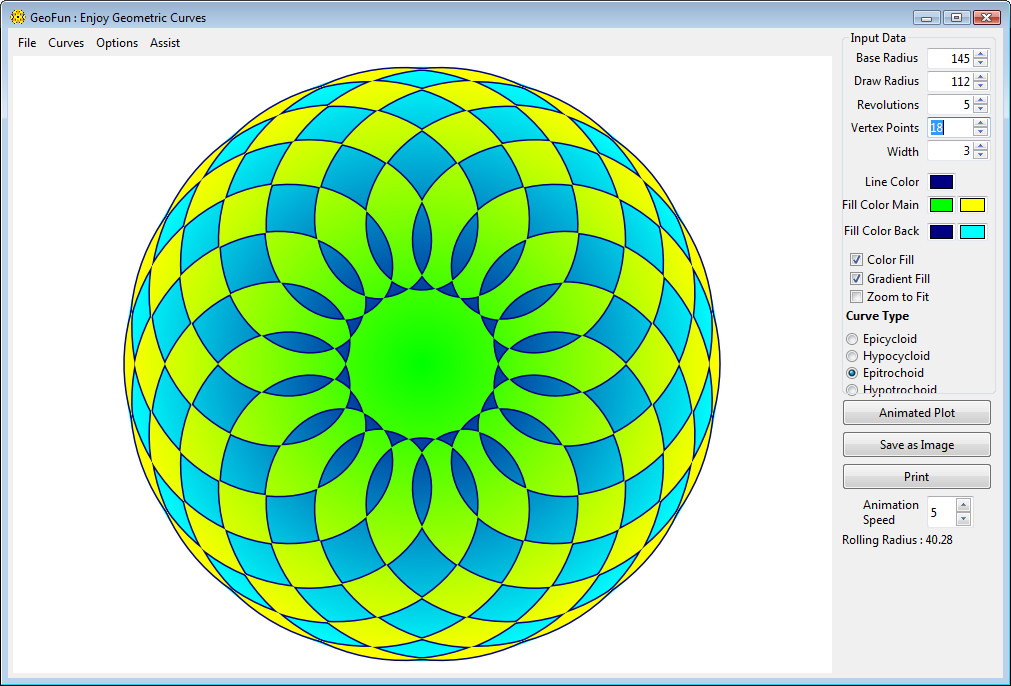Open the File menu
Image resolution: width=1011 pixels, height=686 pixels.
click(27, 43)
